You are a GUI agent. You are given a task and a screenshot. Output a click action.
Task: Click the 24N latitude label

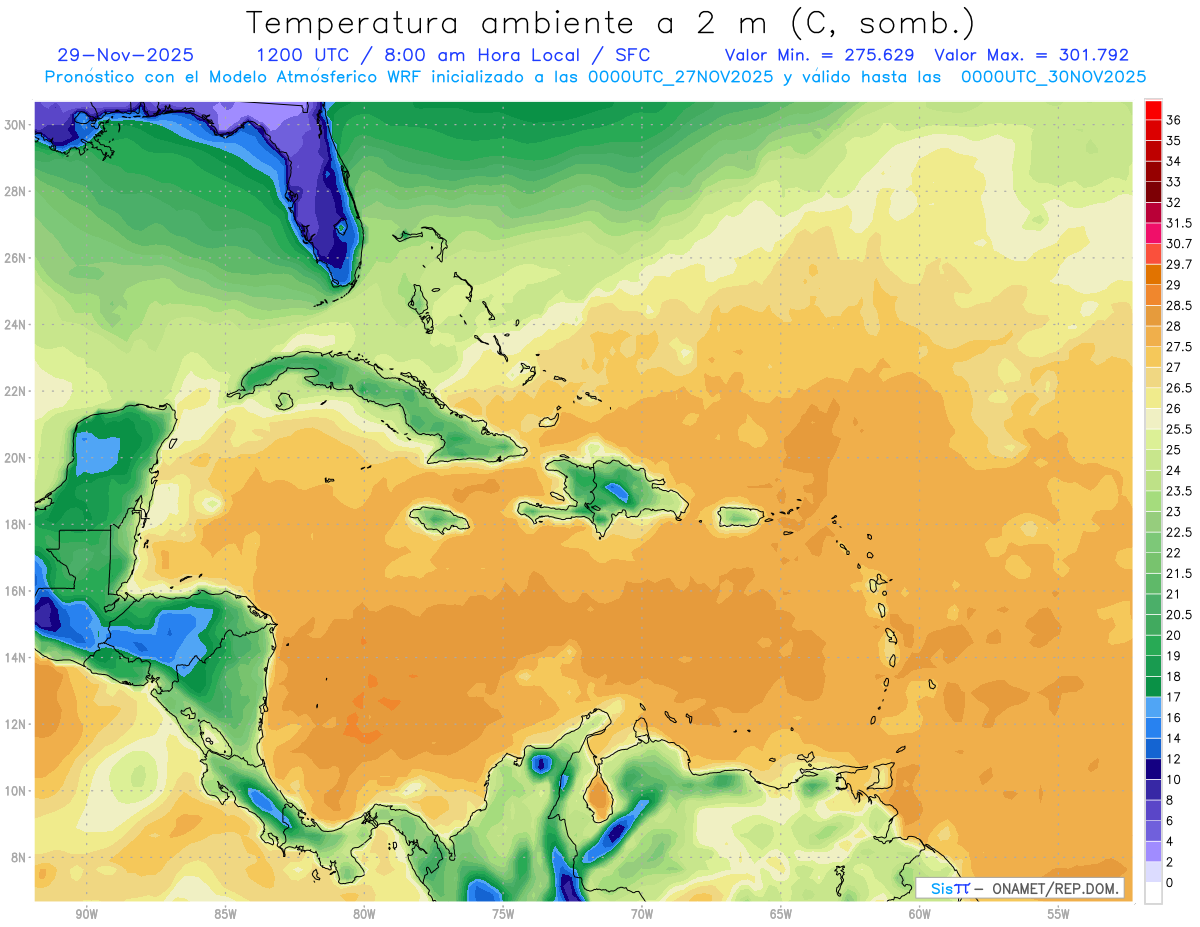click(17, 325)
